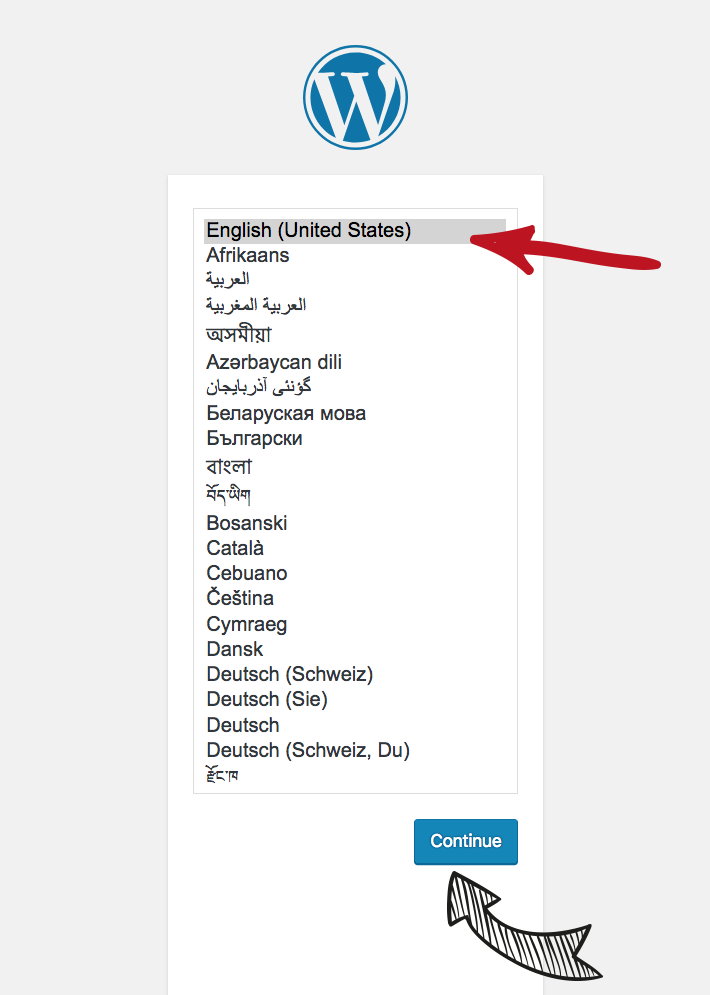Select Cymraeg language
This screenshot has height=995, width=710.
(x=247, y=624)
